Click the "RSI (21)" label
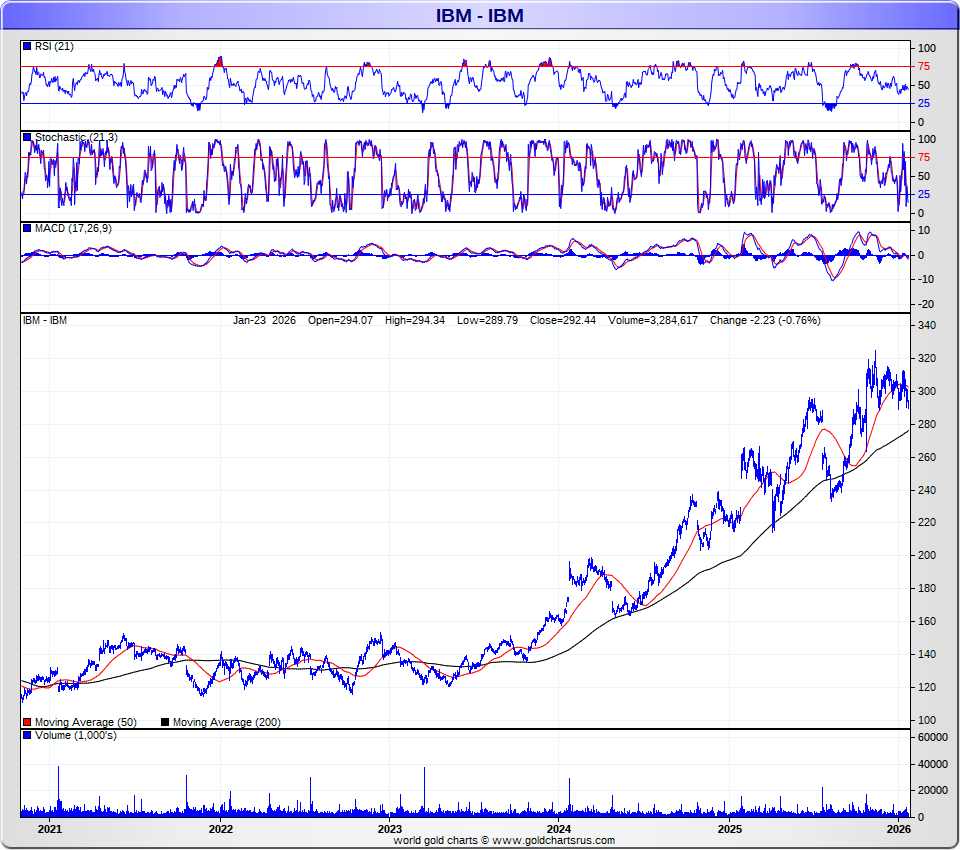This screenshot has height=850, width=960. point(54,47)
